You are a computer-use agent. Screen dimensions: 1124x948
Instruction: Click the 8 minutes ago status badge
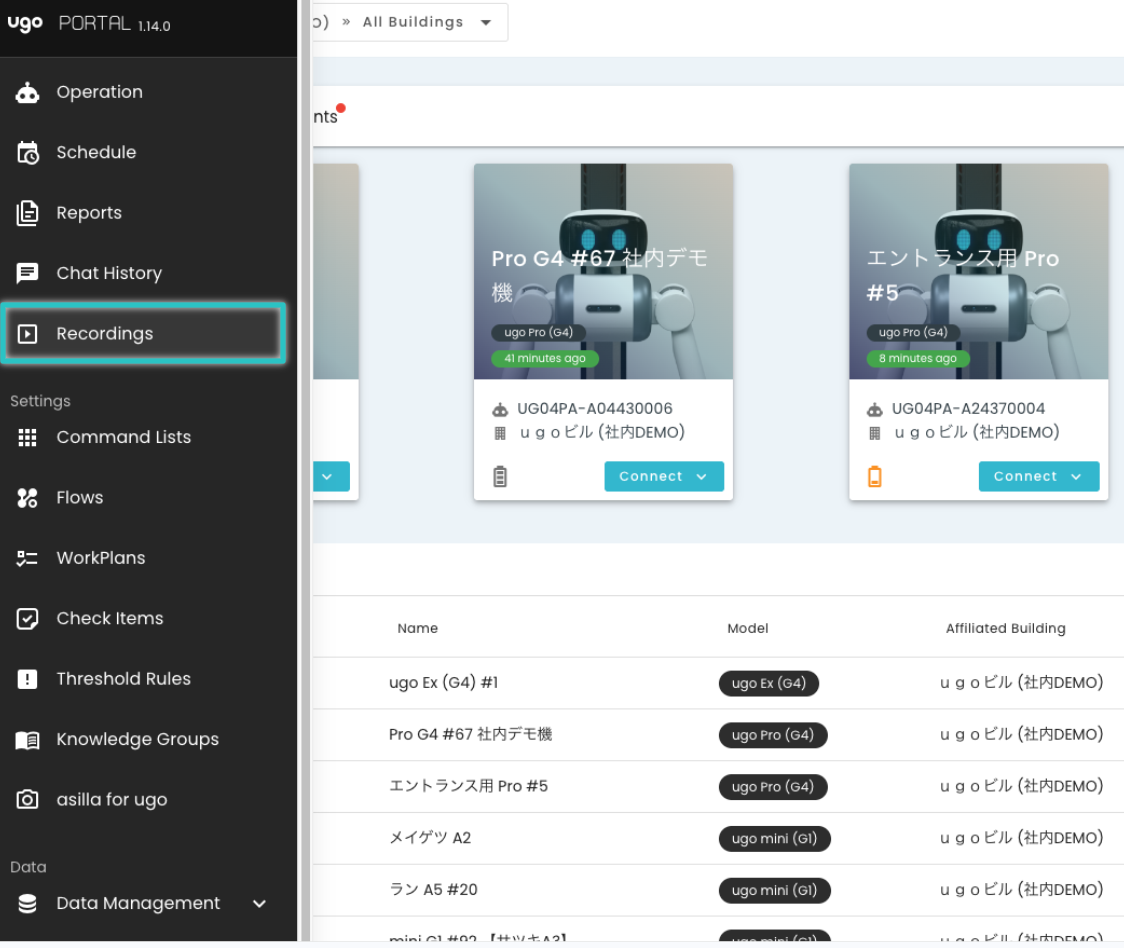(918, 359)
